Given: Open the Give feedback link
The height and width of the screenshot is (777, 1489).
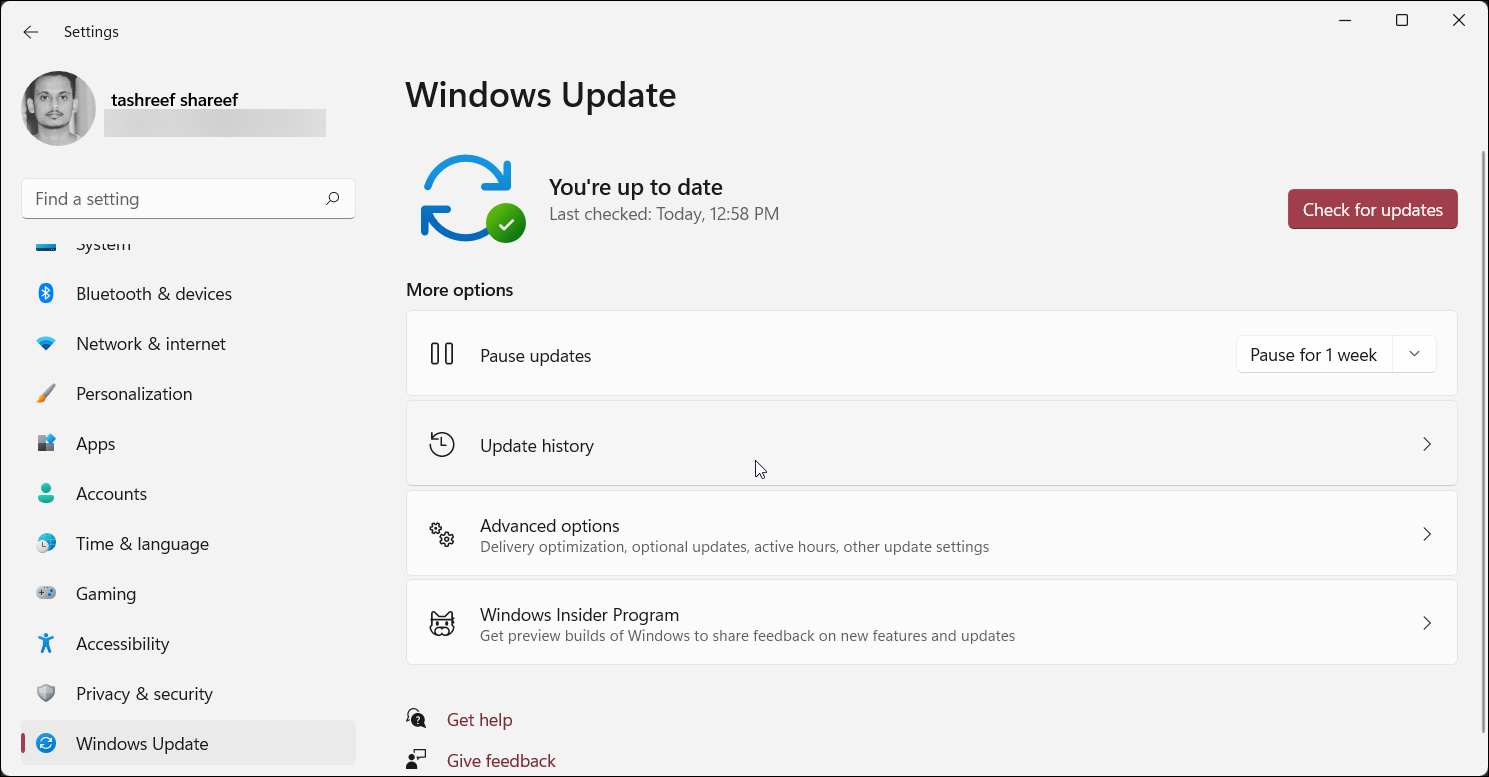Looking at the screenshot, I should tap(501, 761).
